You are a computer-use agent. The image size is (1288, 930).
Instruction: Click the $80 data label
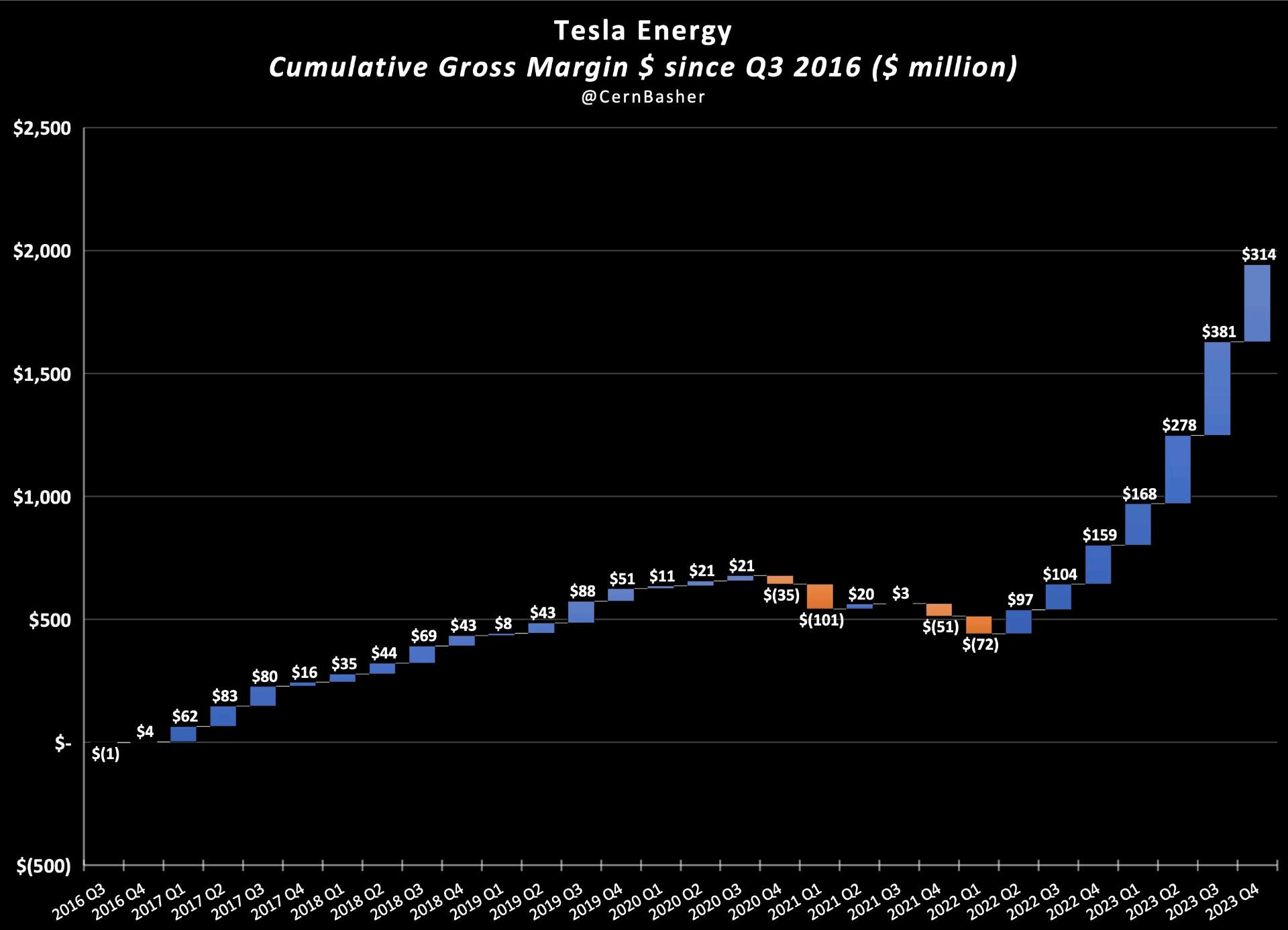click(x=264, y=677)
